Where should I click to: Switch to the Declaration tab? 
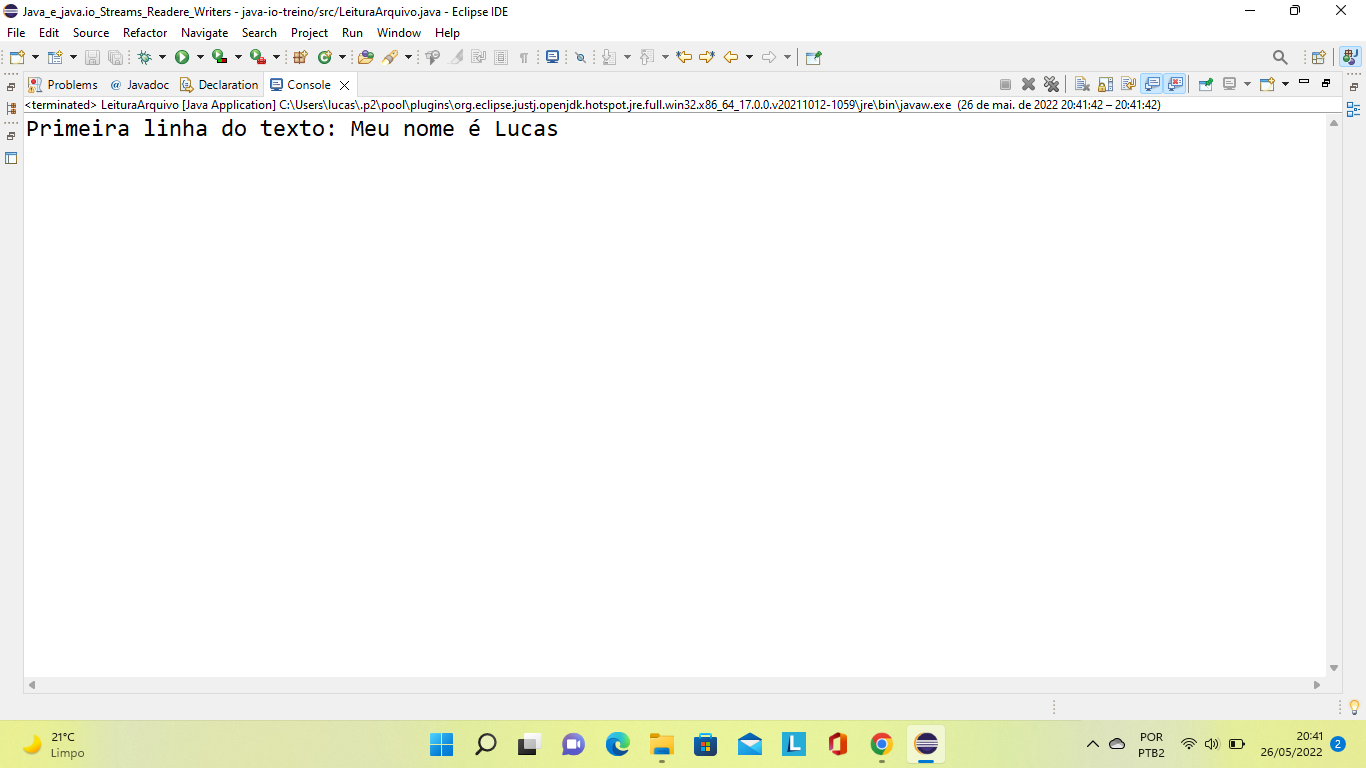[x=219, y=85]
